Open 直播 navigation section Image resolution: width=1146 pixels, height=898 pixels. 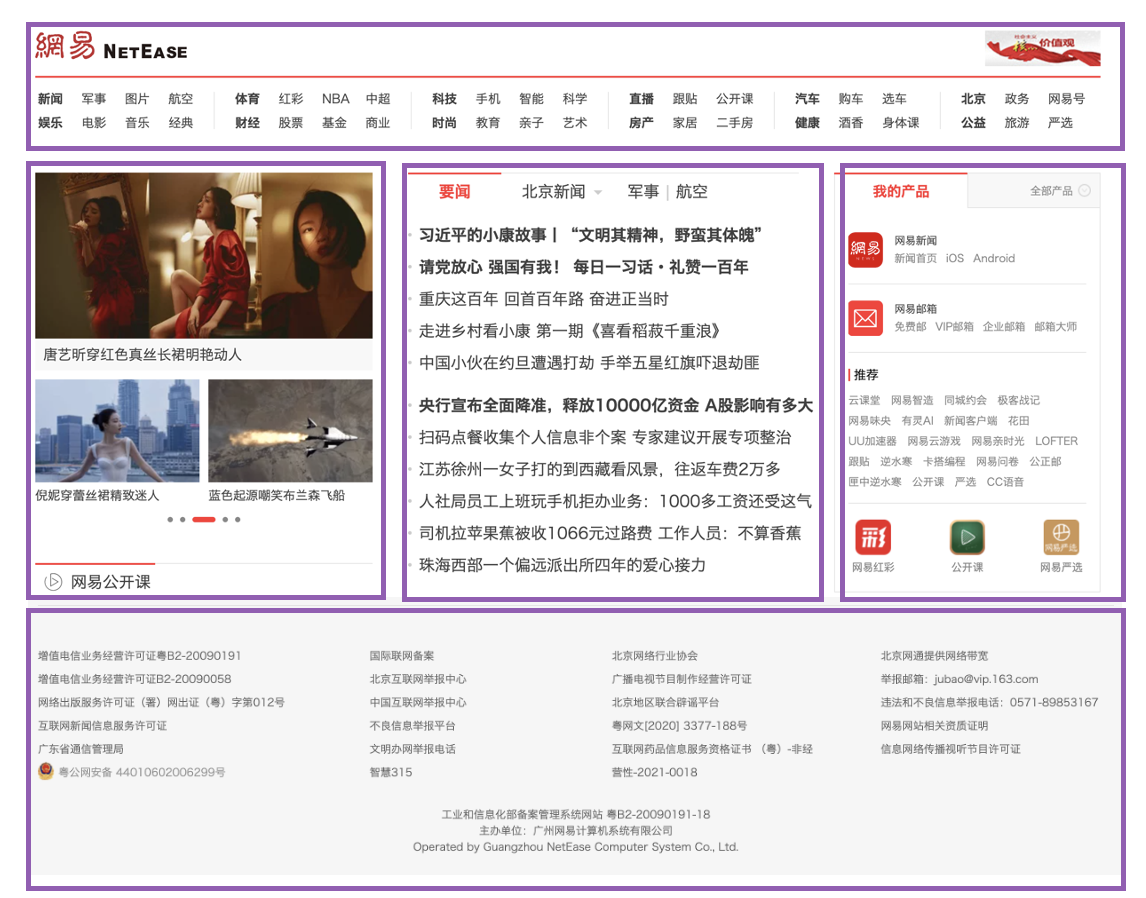[x=641, y=99]
